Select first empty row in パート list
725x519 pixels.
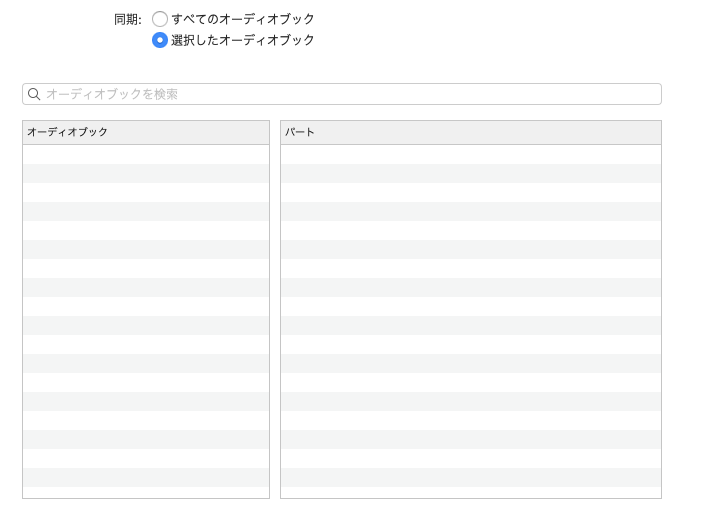click(x=470, y=154)
